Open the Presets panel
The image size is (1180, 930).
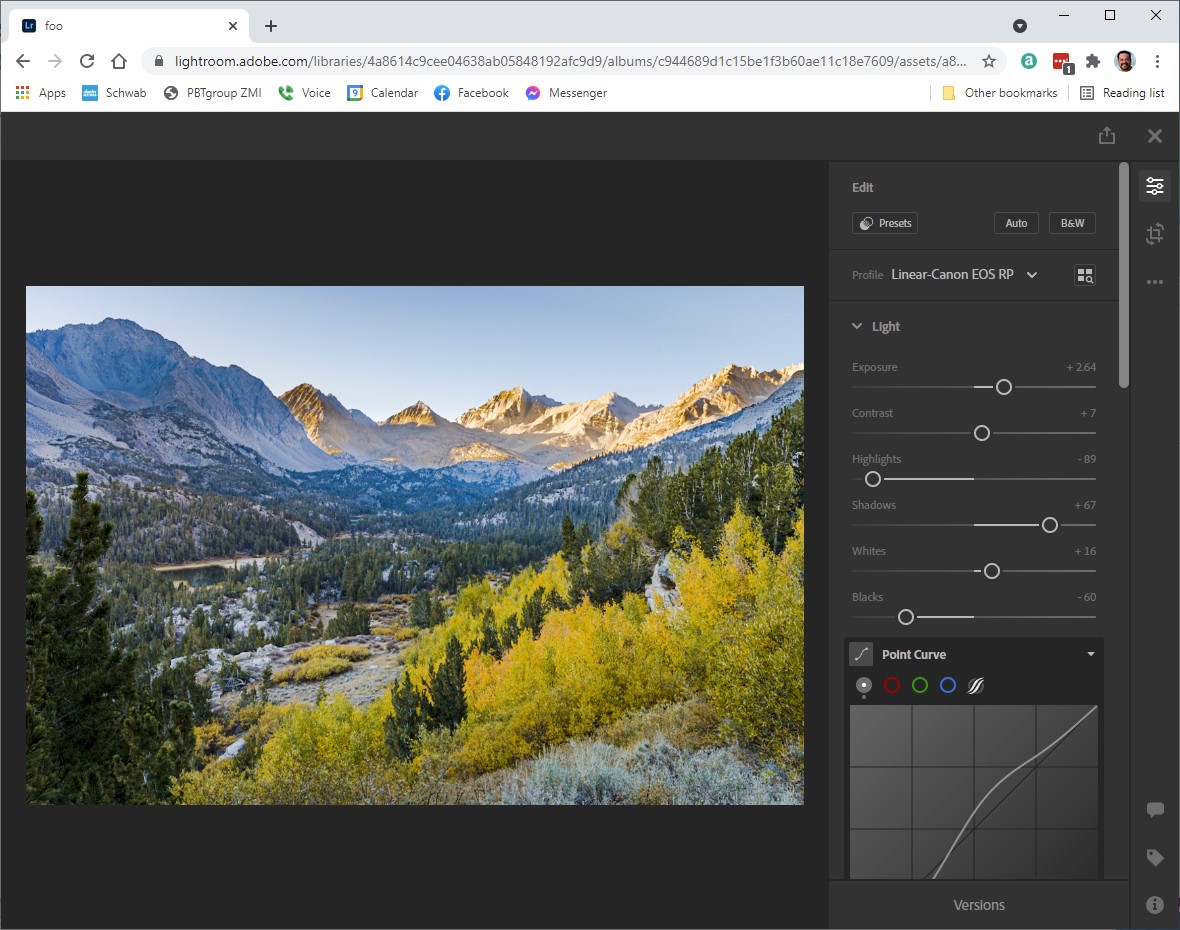pos(884,223)
